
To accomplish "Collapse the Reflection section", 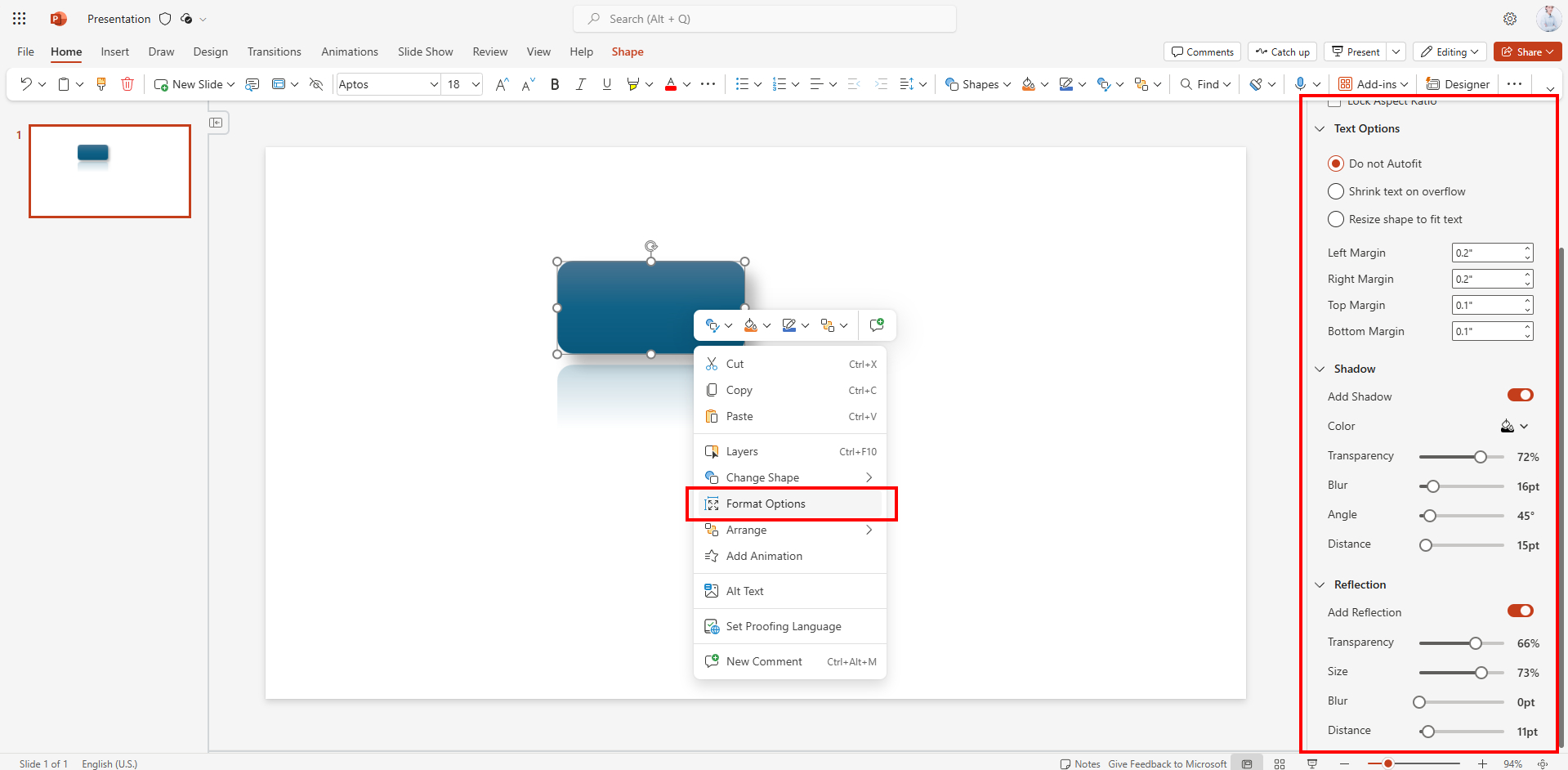I will [1320, 584].
